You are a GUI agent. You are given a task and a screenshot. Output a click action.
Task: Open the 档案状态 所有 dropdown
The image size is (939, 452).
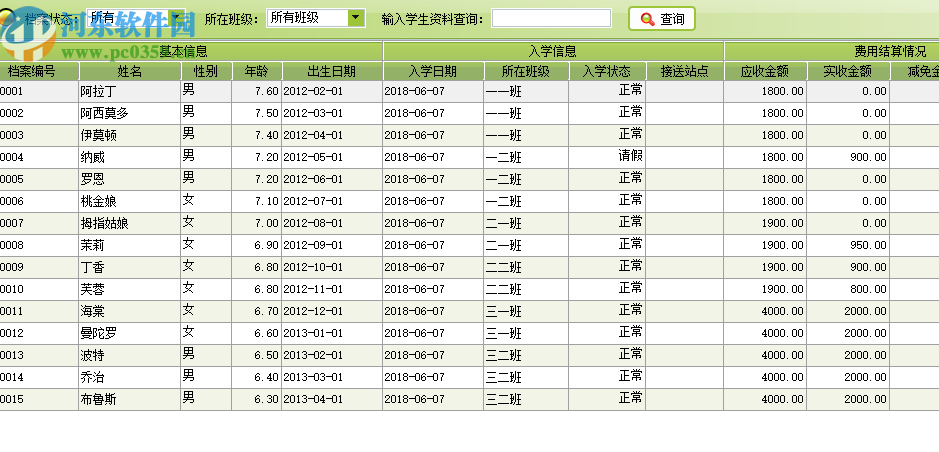[136, 18]
